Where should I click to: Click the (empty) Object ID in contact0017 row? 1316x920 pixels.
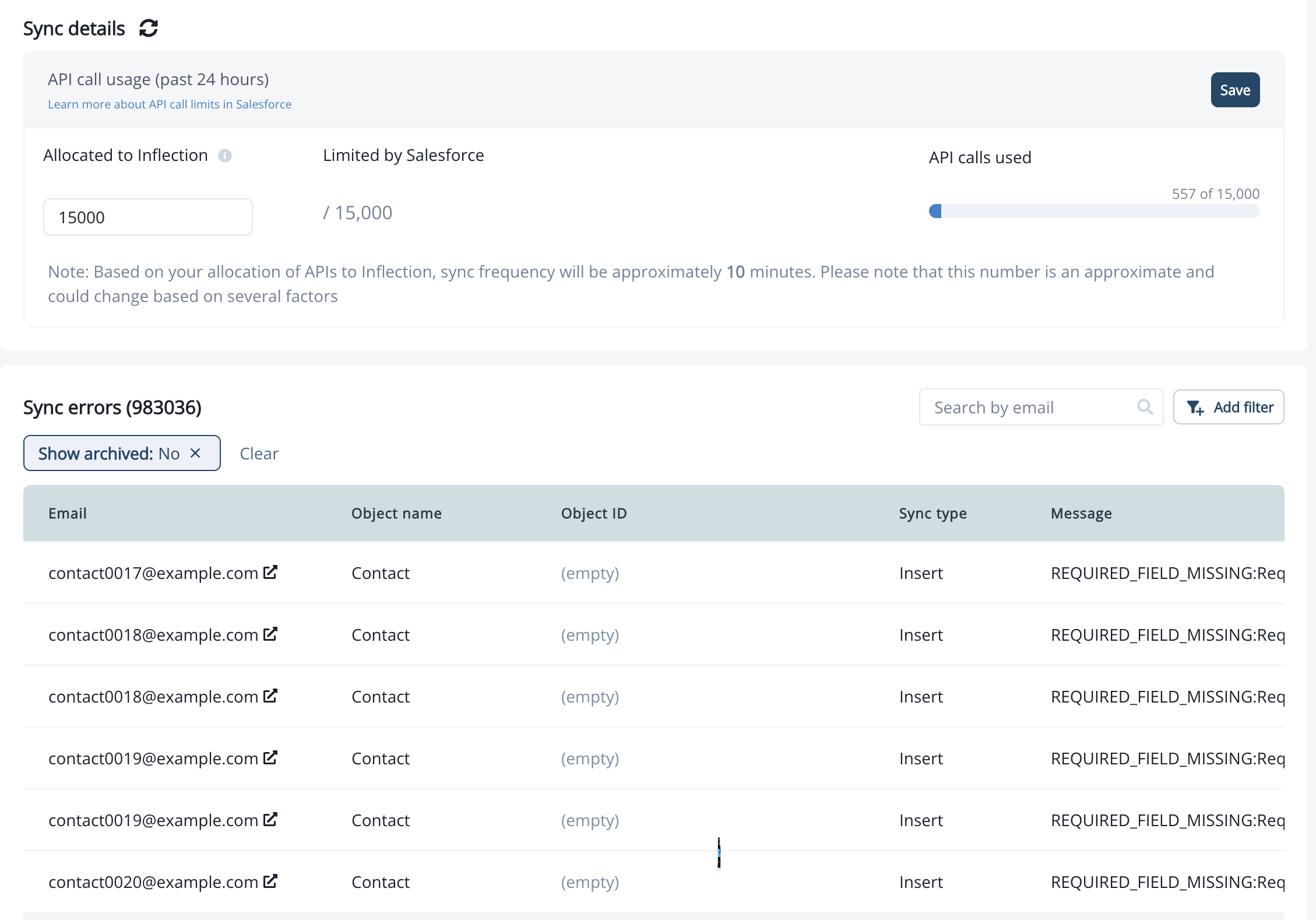pos(590,573)
